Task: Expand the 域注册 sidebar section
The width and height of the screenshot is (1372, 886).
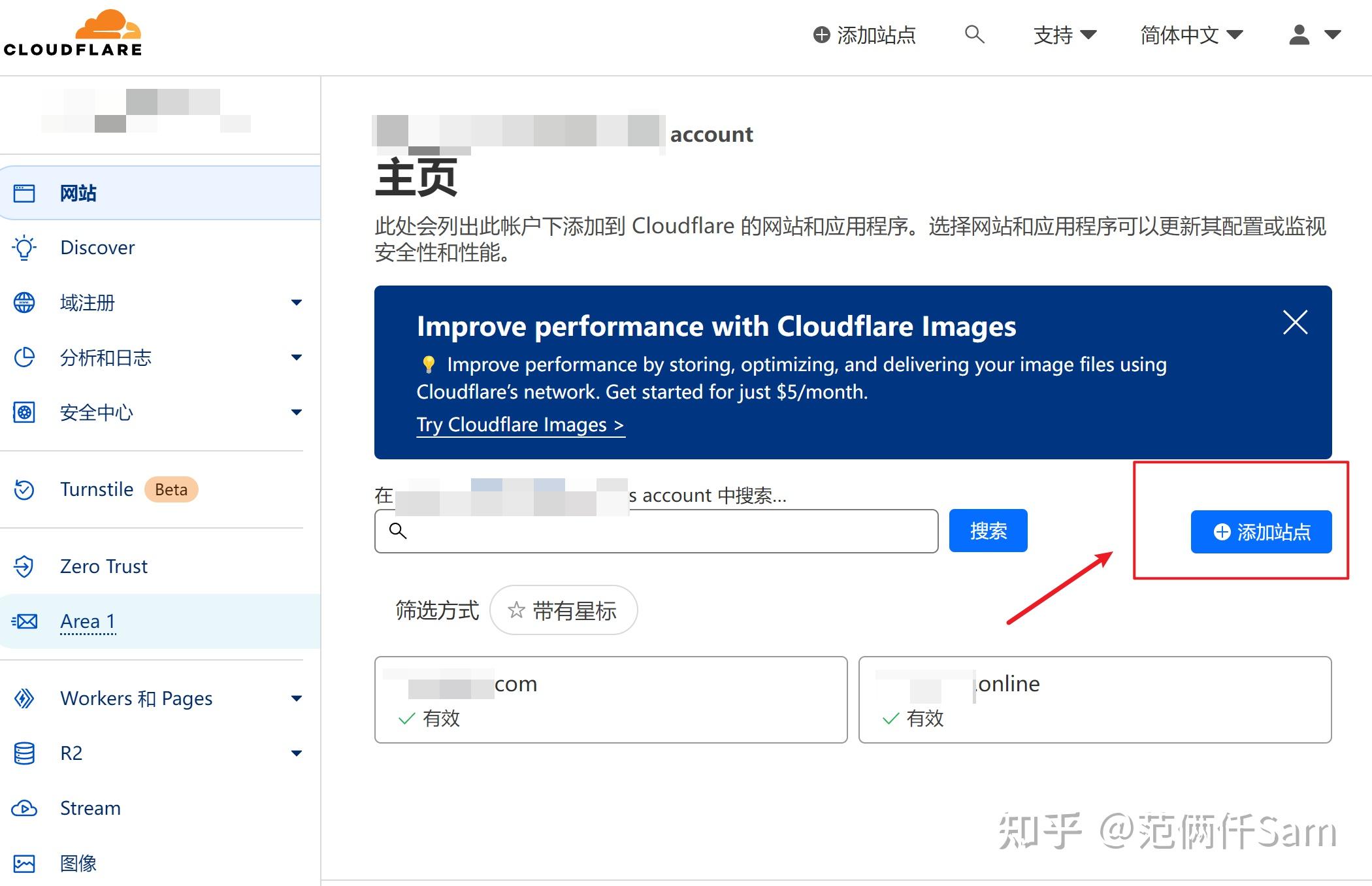Action: click(x=297, y=303)
